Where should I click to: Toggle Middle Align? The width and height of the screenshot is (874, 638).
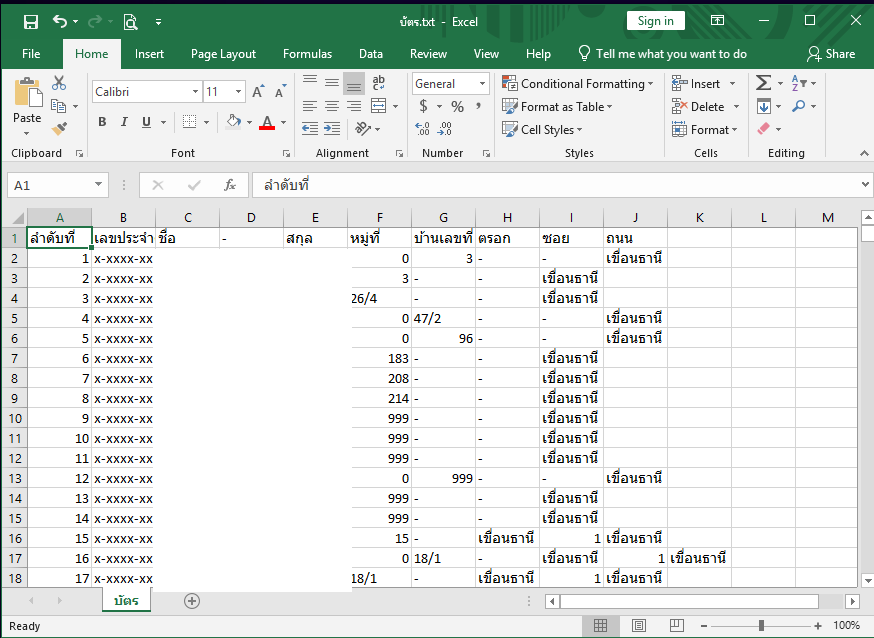click(x=332, y=83)
